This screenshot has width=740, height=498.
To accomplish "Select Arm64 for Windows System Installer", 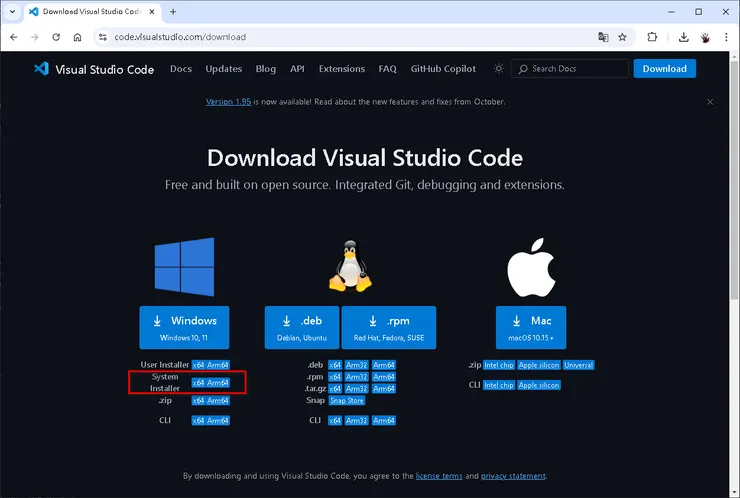I will click(x=218, y=383).
